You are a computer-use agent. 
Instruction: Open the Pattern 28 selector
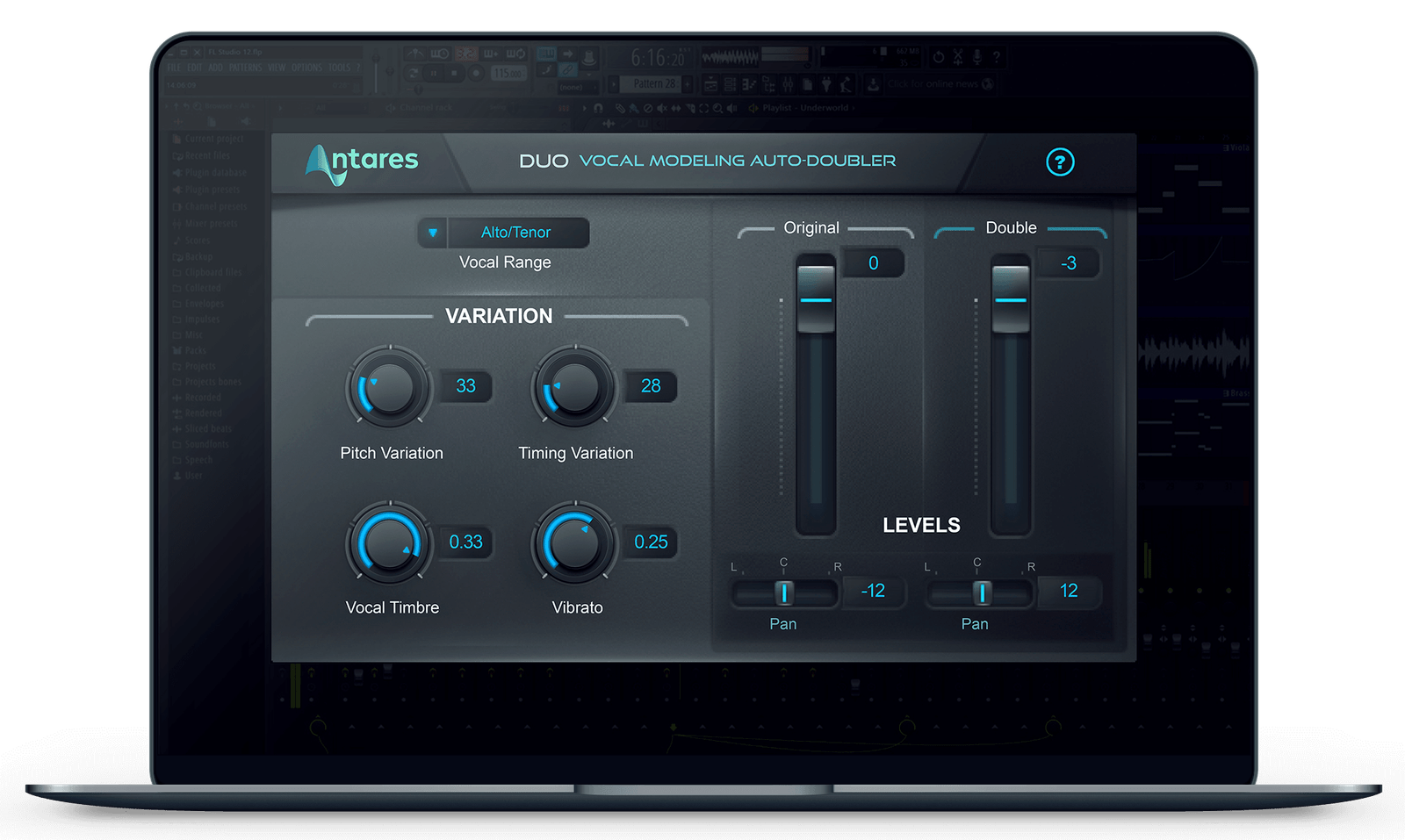[654, 83]
